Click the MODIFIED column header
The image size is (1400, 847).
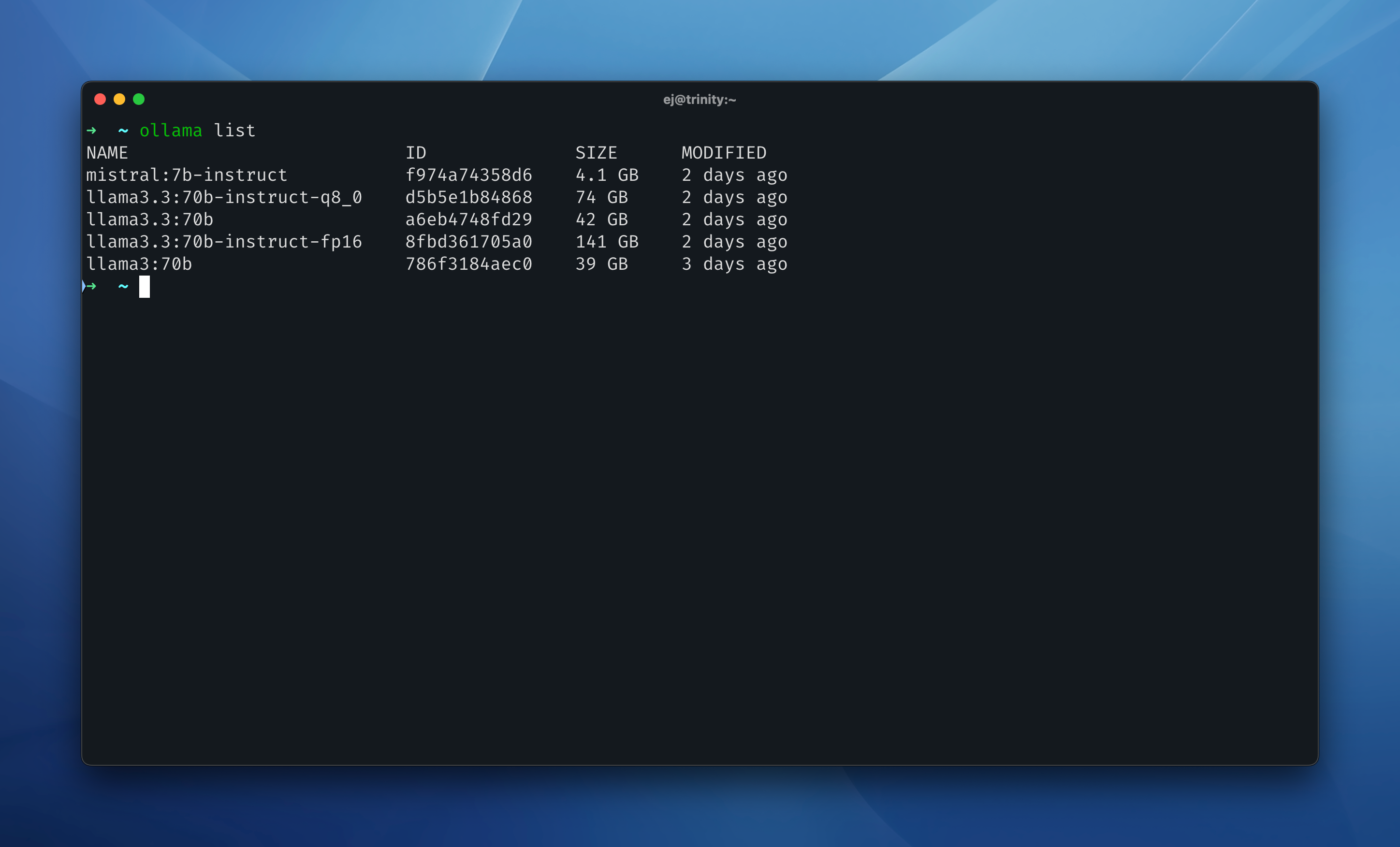[x=724, y=153]
